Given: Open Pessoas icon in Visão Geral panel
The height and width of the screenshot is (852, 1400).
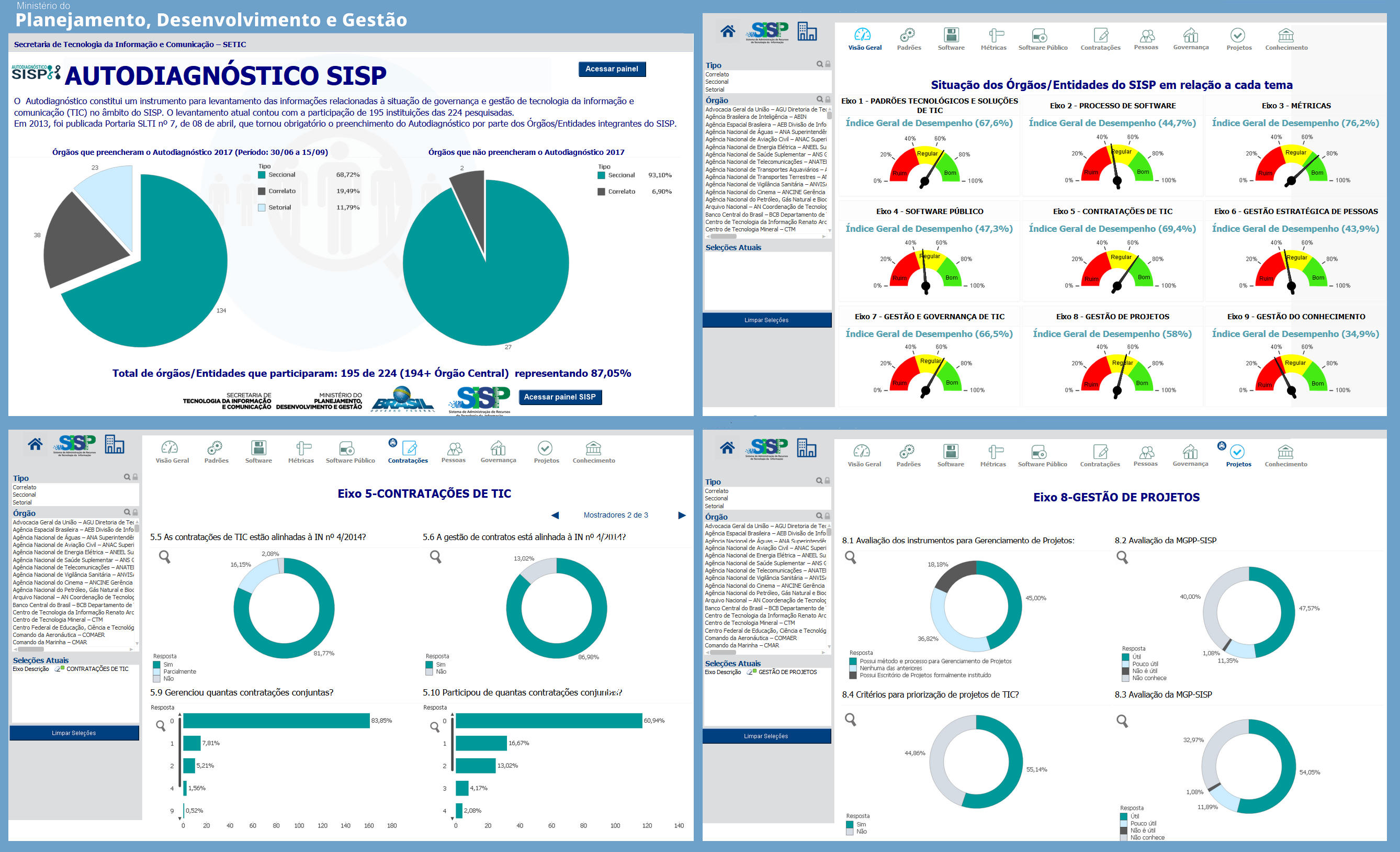Looking at the screenshot, I should pyautogui.click(x=1147, y=35).
